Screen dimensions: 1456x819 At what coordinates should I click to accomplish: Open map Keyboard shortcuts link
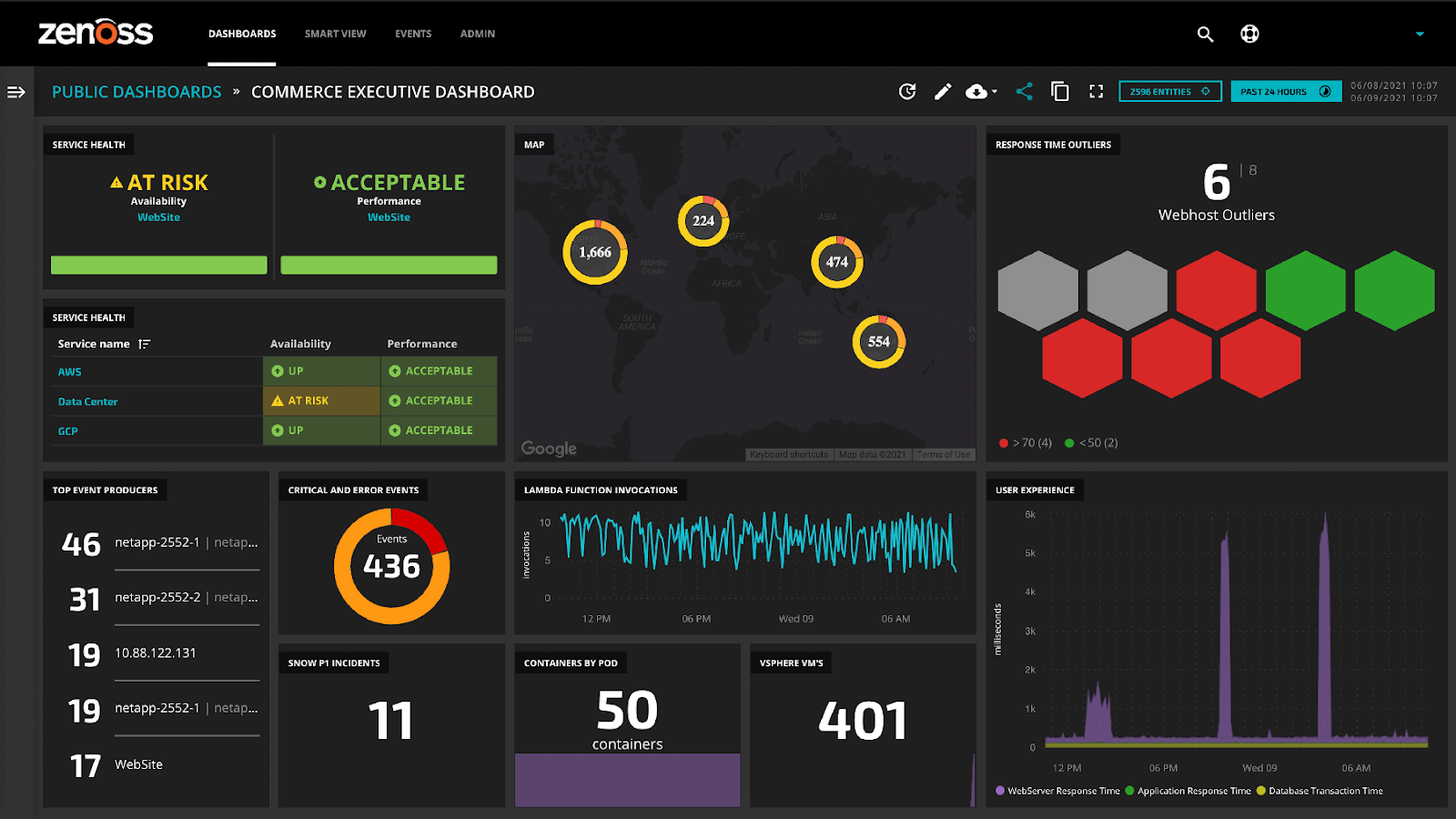[x=789, y=454]
